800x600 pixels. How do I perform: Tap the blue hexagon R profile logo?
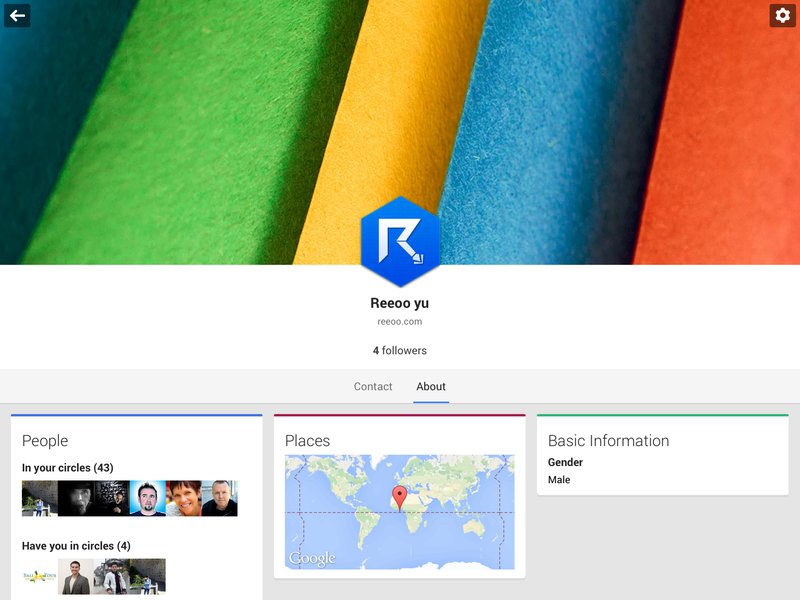point(400,242)
